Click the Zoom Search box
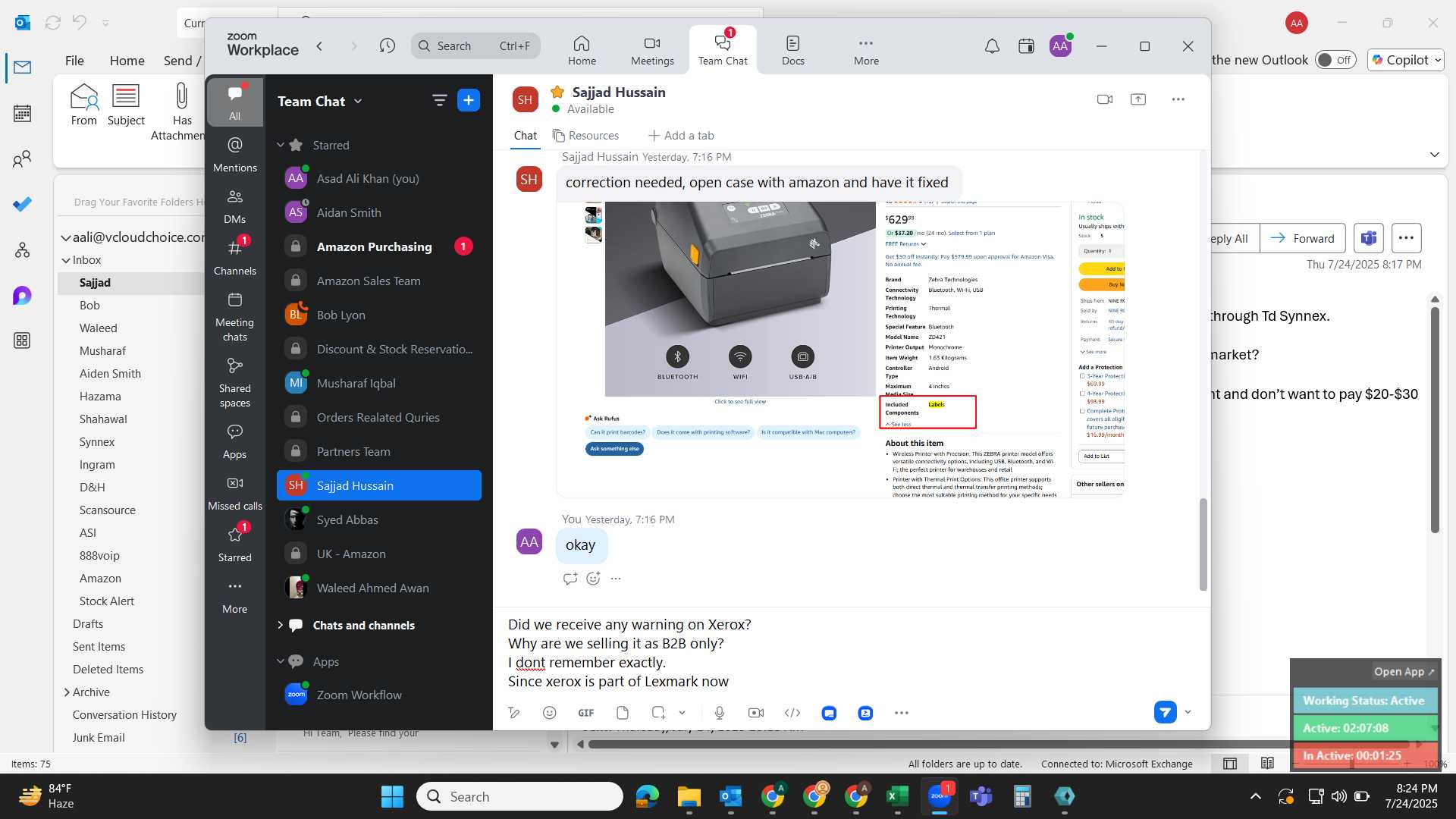This screenshot has height=819, width=1456. click(x=475, y=46)
